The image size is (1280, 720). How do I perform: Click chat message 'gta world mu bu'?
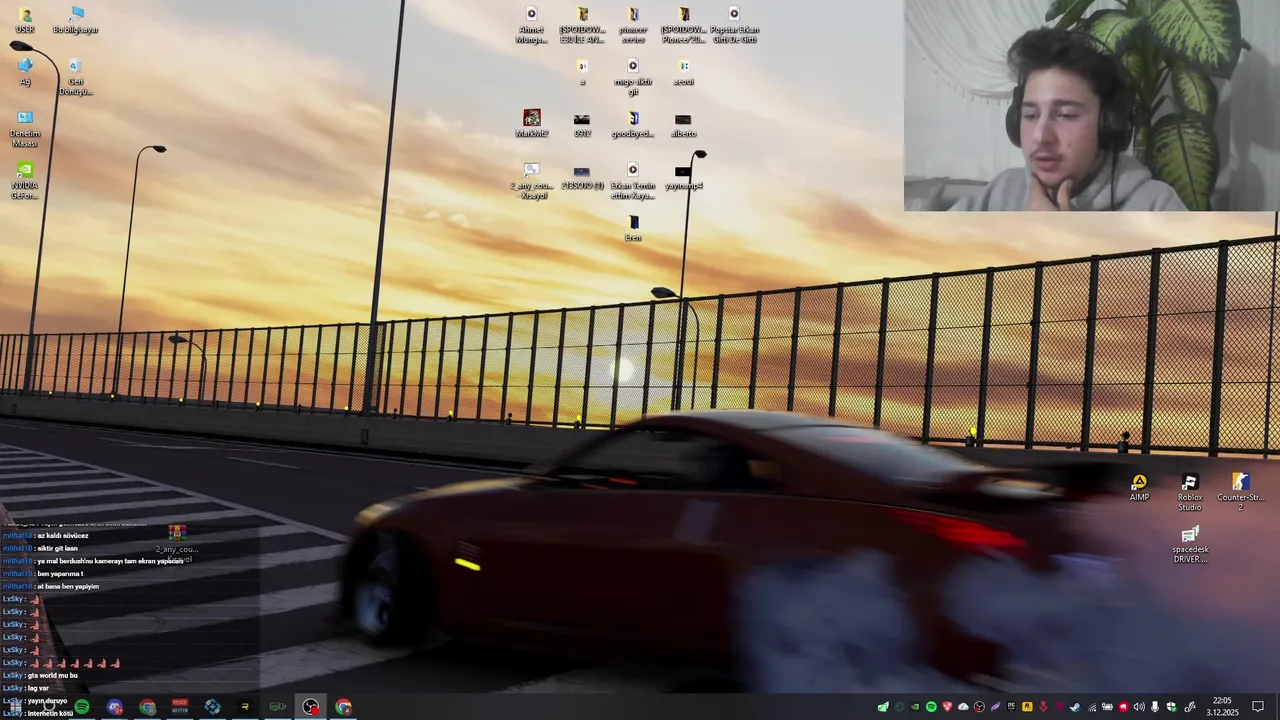coord(52,675)
